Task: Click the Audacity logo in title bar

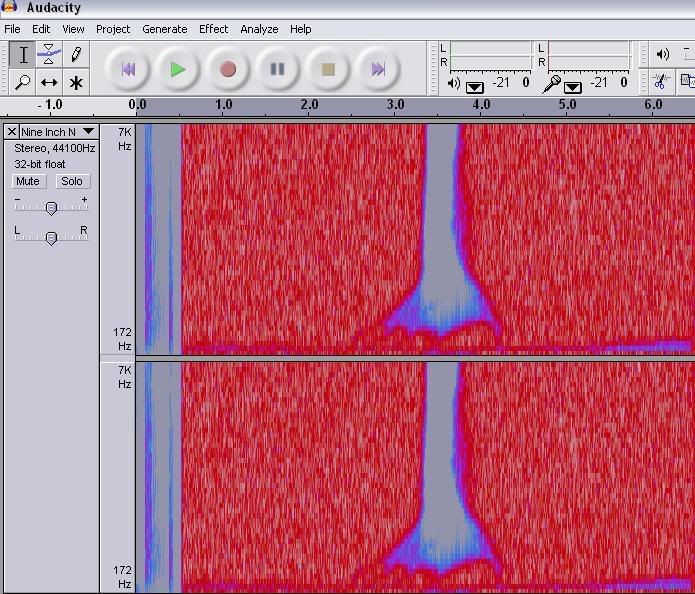Action: coord(9,6)
